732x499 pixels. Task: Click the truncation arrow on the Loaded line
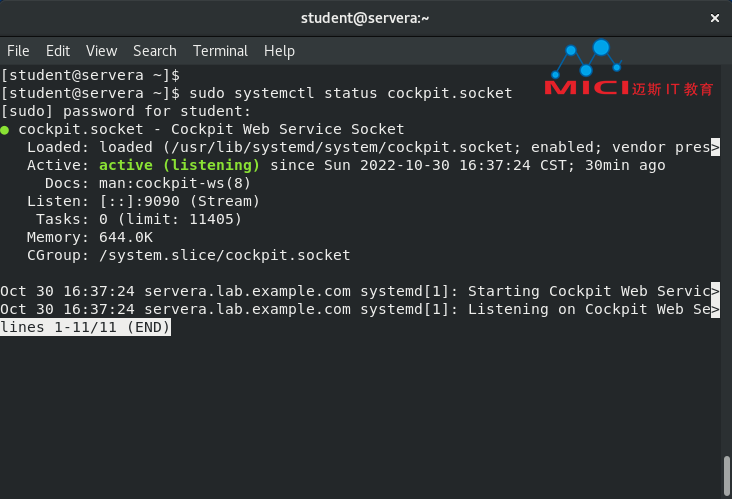715,148
